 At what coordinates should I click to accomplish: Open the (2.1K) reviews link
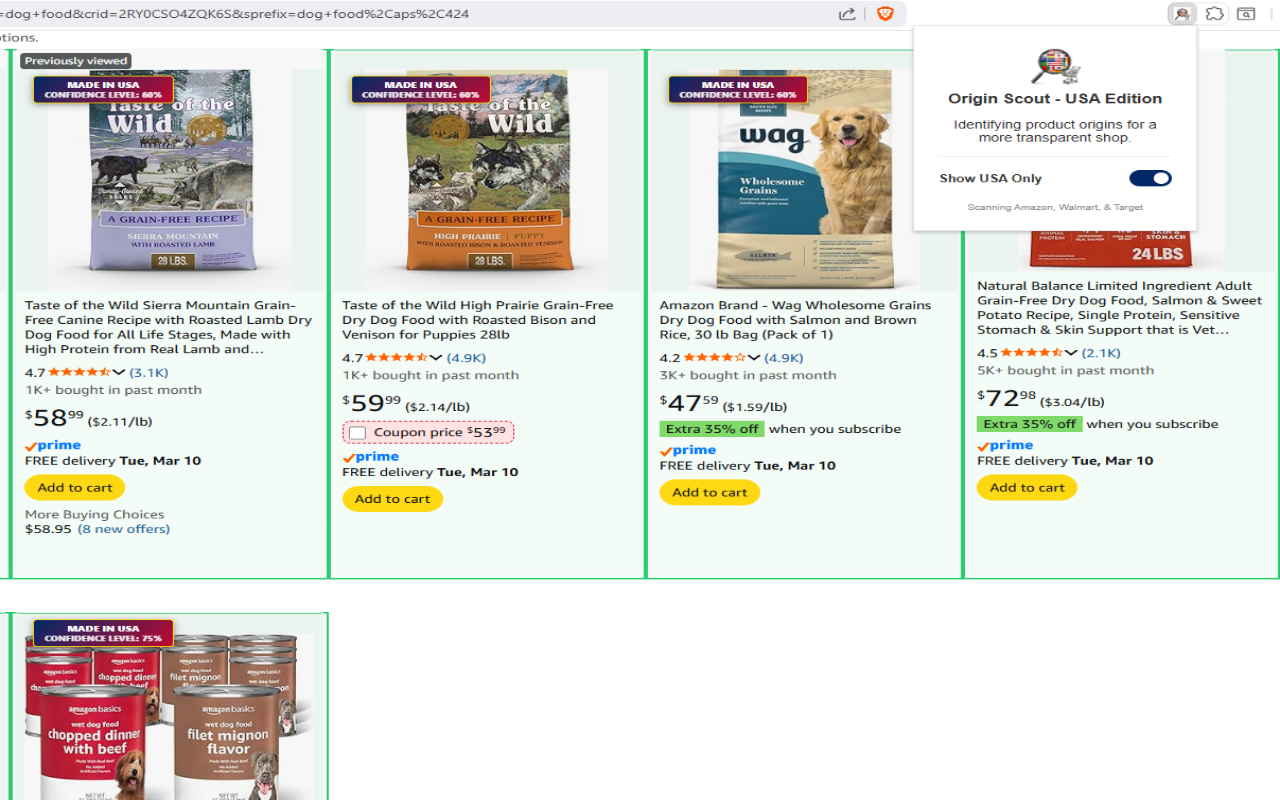pos(1101,352)
